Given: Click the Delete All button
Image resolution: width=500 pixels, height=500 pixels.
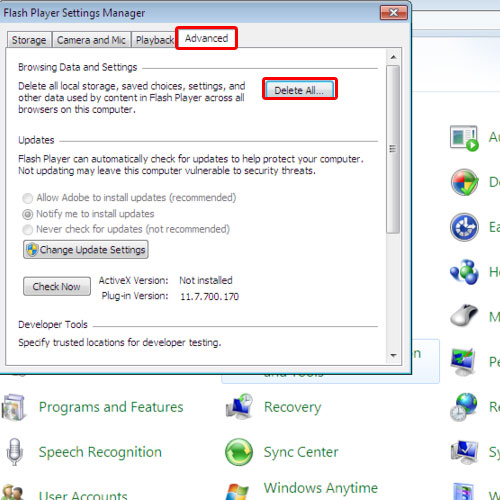Looking at the screenshot, I should pos(299,90).
